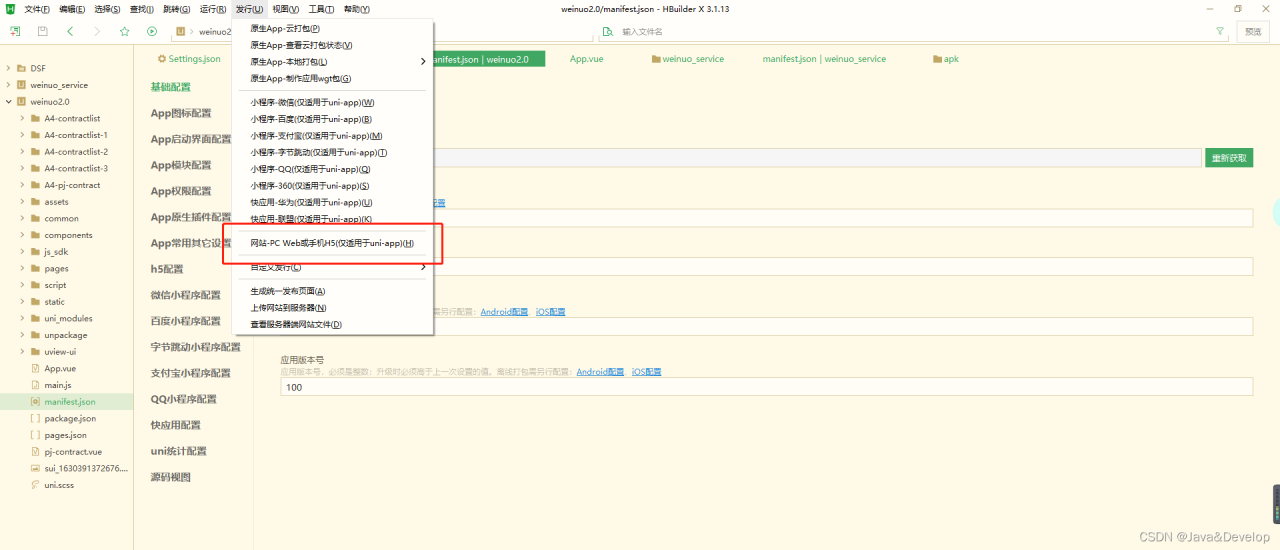Expand the A4-contractlist folder

click(22, 118)
